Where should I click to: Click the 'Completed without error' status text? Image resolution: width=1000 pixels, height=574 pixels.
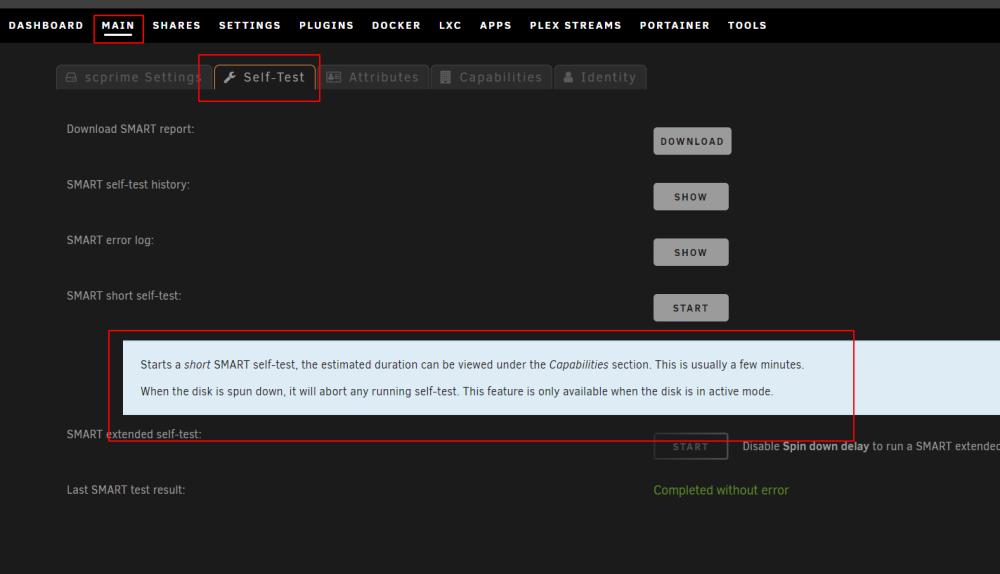(721, 490)
